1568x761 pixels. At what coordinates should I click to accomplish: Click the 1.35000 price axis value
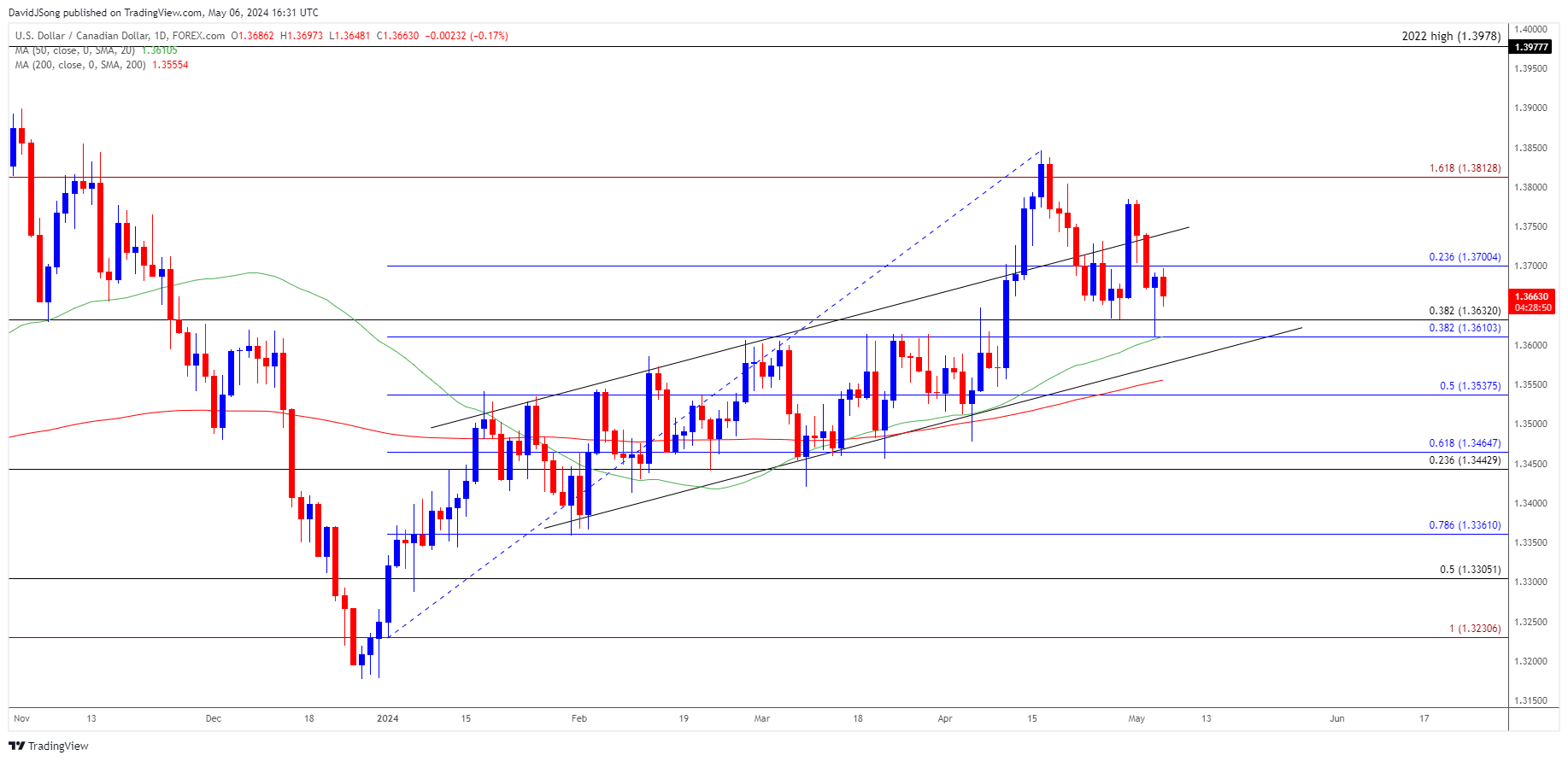click(1530, 424)
